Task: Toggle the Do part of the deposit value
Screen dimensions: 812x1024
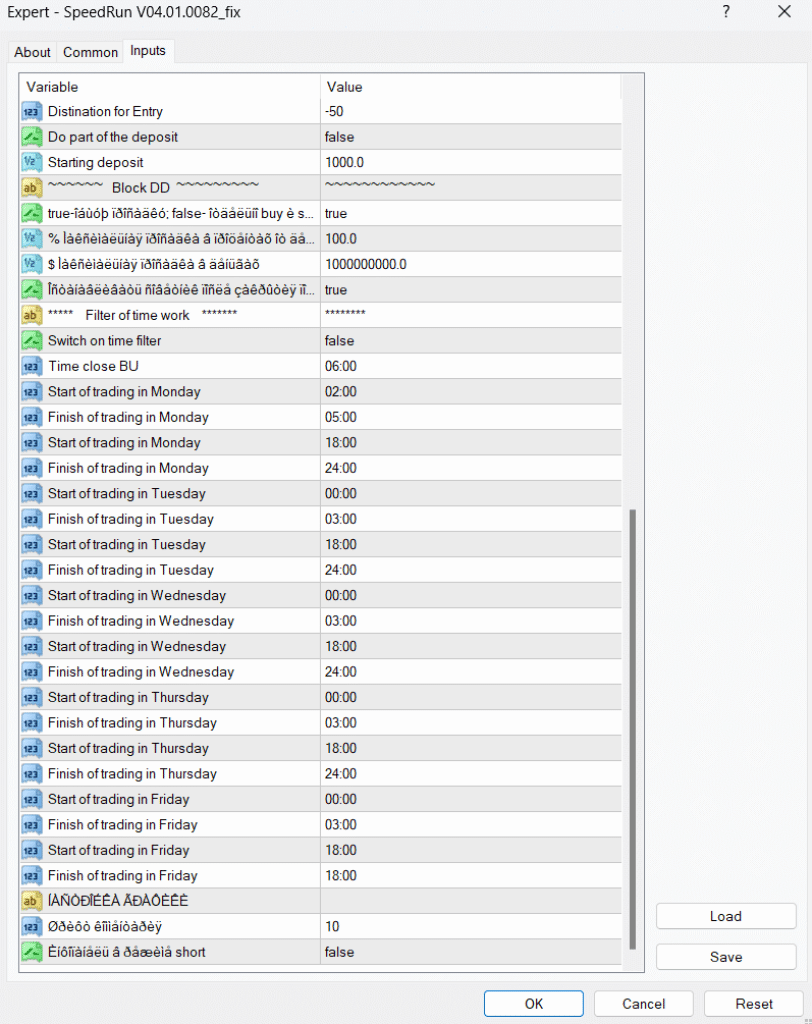Action: point(471,137)
